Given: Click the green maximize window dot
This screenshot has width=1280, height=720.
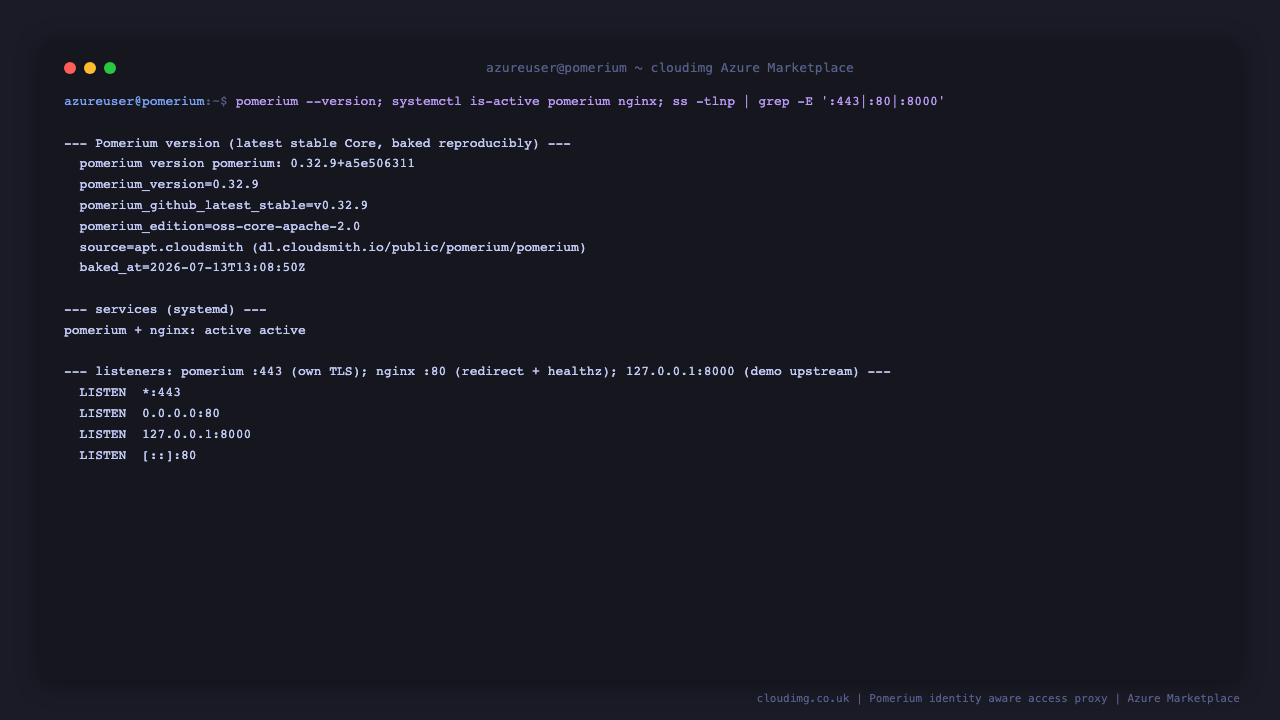Looking at the screenshot, I should tap(110, 68).
